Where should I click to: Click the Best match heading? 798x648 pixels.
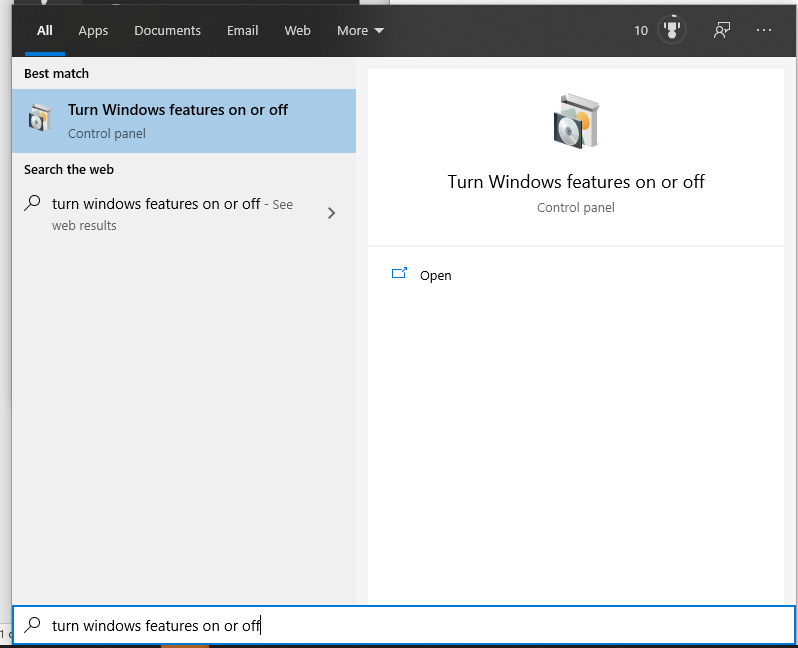[x=56, y=74]
